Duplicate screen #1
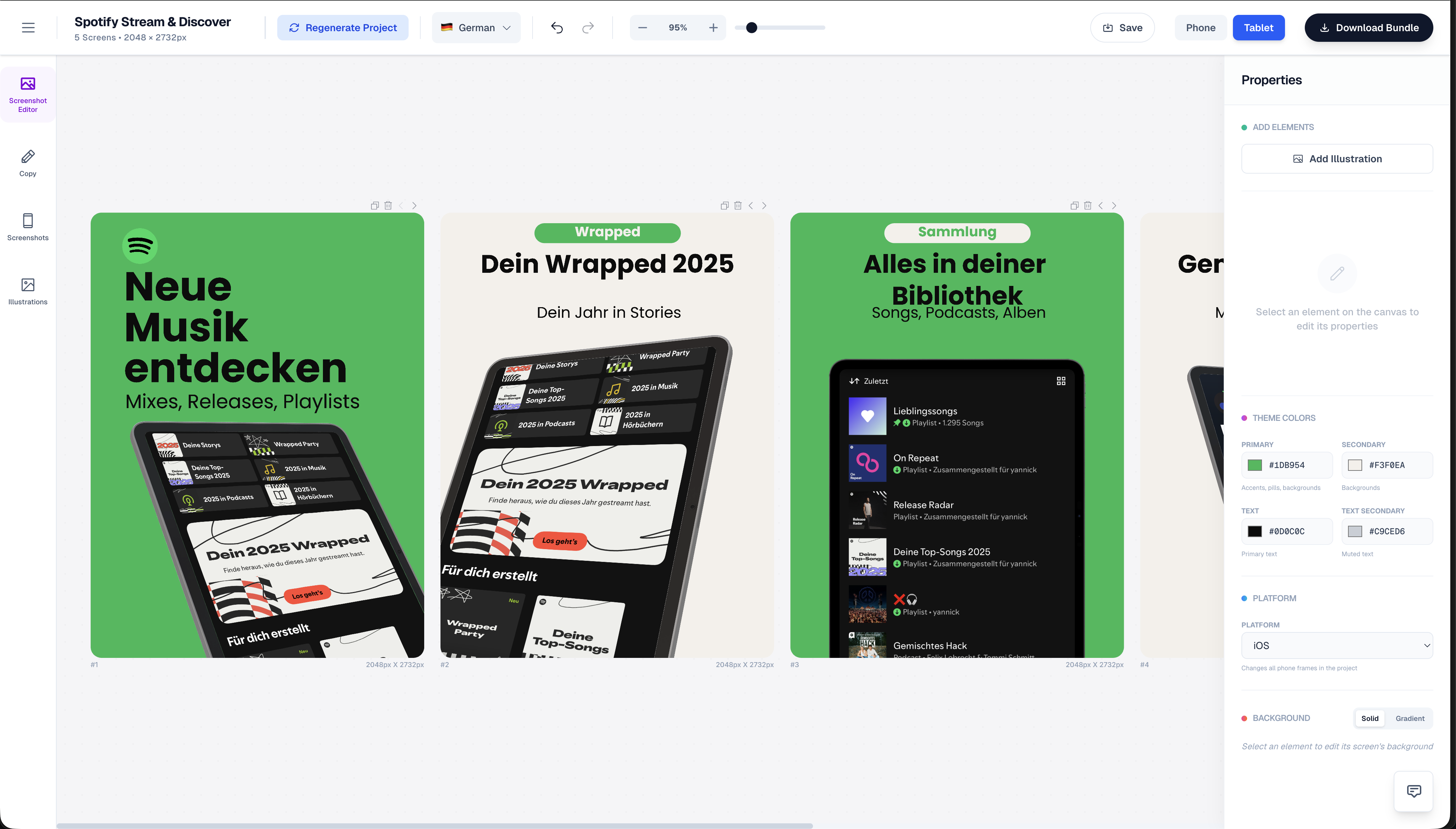 (374, 205)
